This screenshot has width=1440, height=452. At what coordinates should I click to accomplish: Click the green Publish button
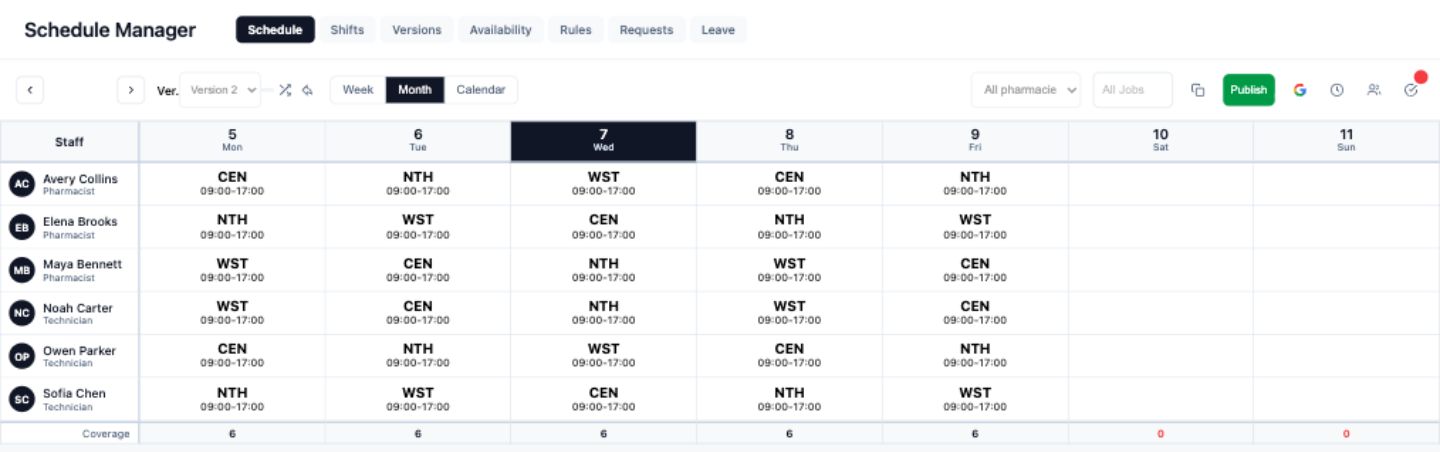click(x=1249, y=90)
